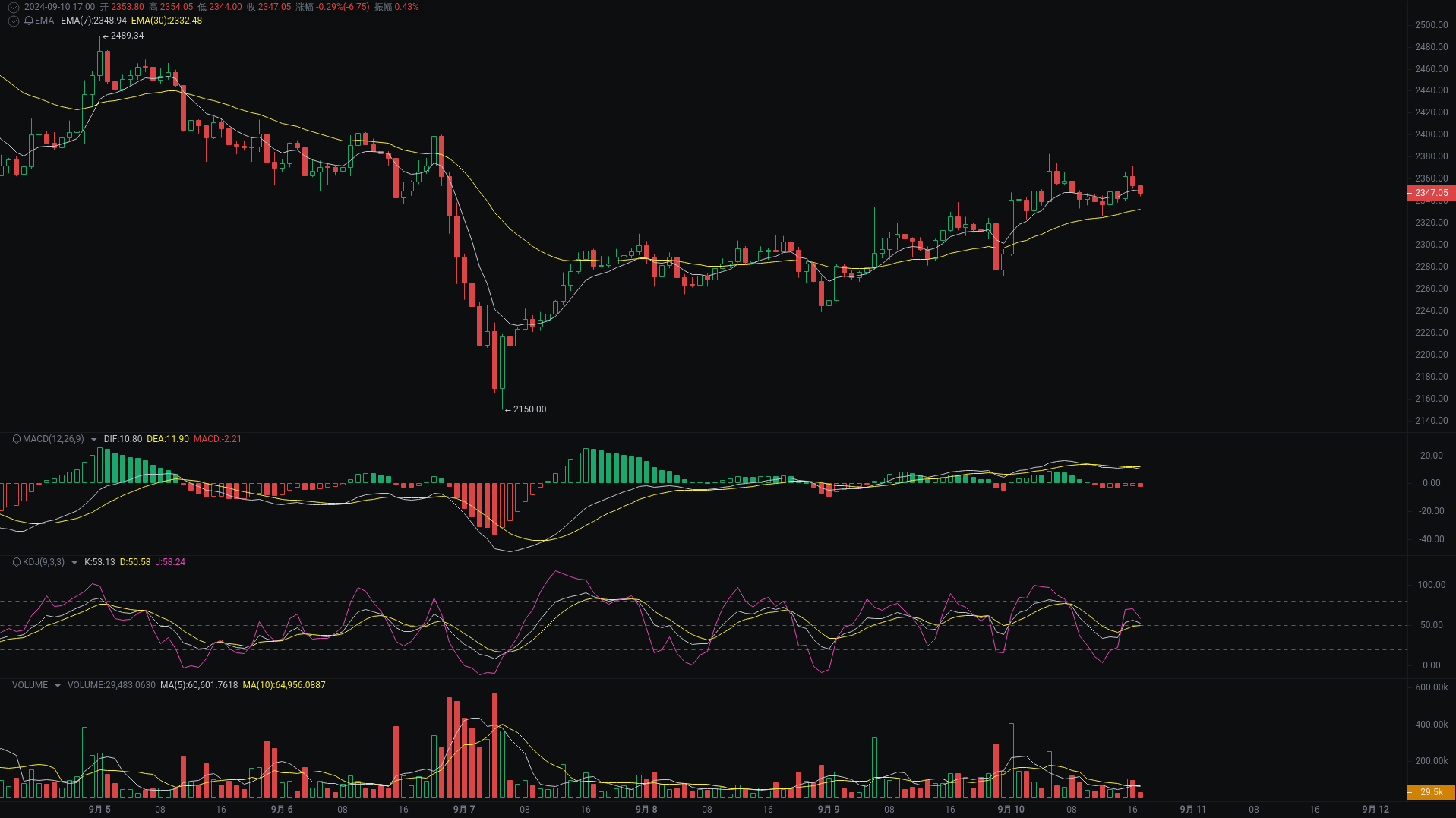Click the 600.00k label on volume axis
1456x818 pixels.
[1431, 687]
